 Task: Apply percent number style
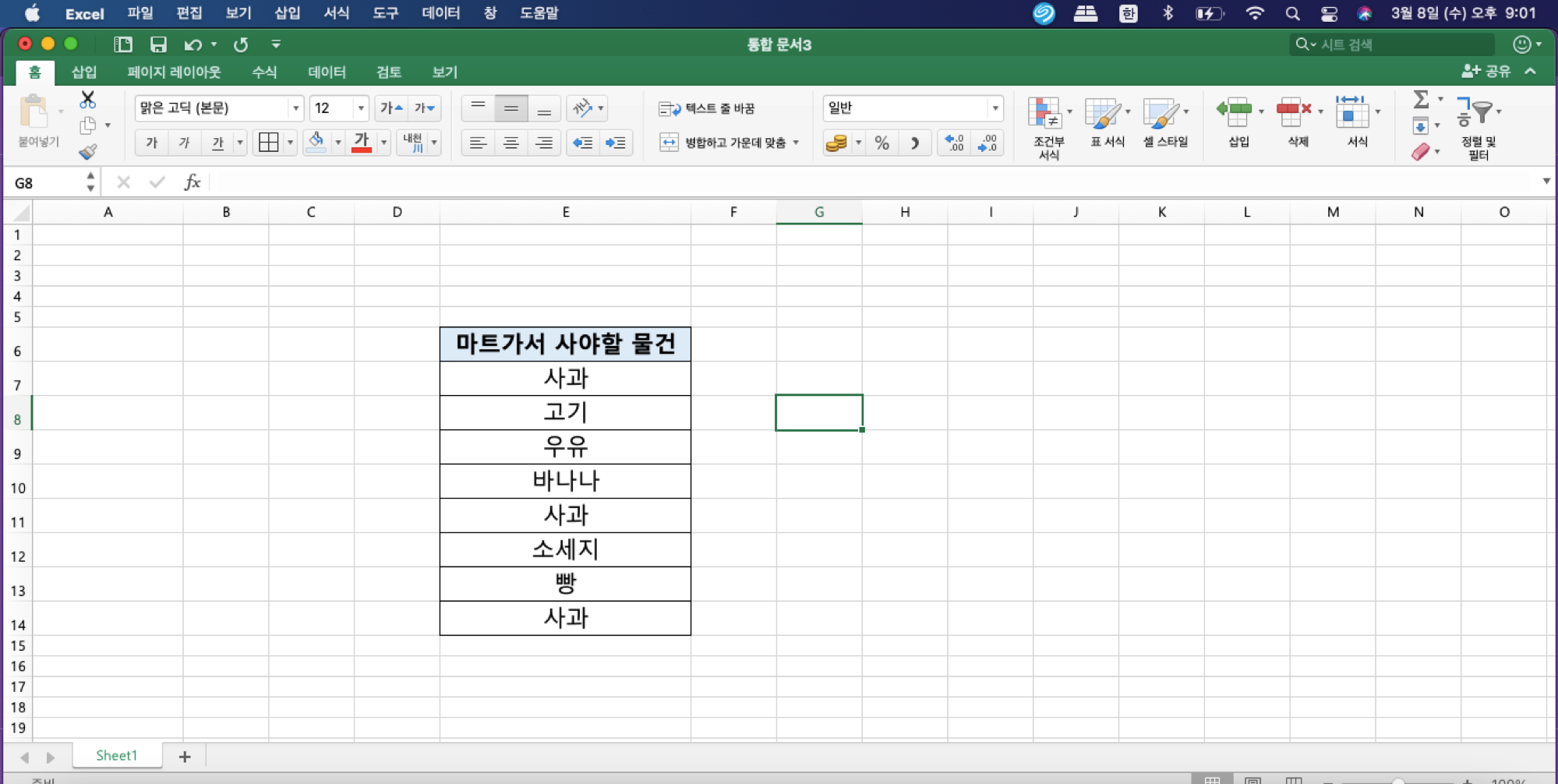881,143
